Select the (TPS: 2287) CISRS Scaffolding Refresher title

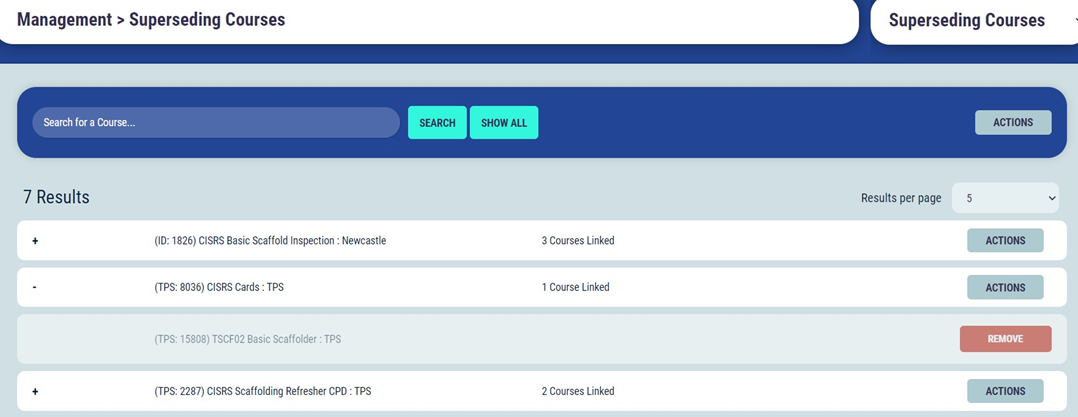pyautogui.click(x=262, y=391)
